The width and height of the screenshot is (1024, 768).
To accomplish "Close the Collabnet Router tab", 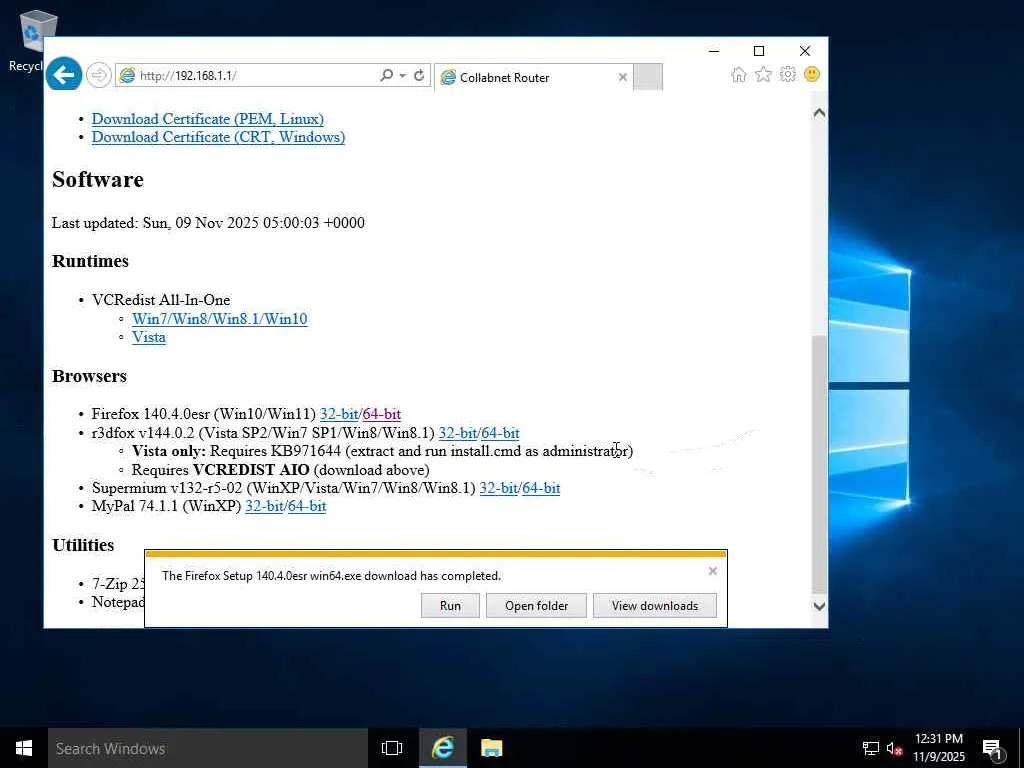I will point(622,77).
